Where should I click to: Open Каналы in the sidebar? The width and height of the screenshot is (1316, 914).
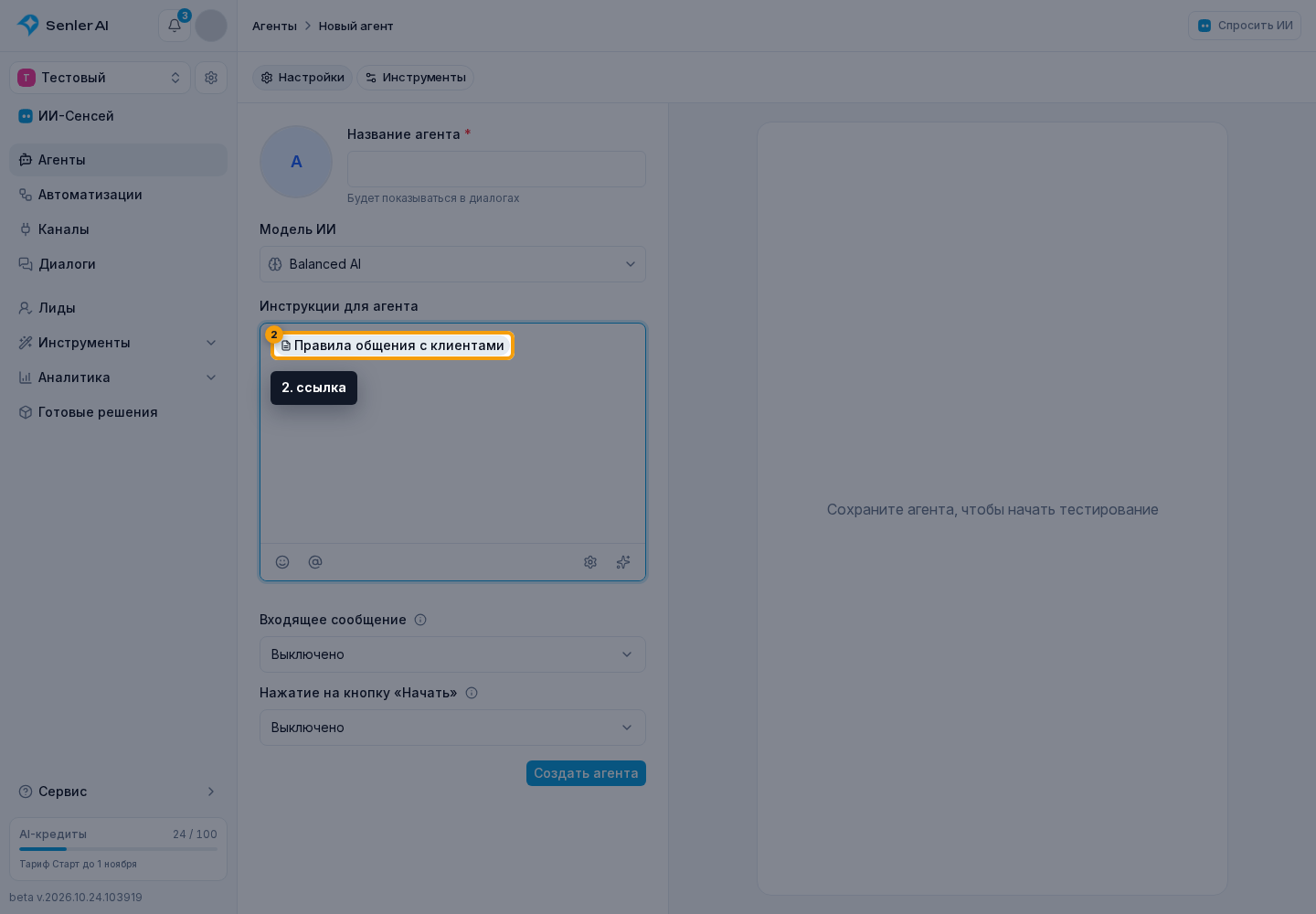click(118, 229)
